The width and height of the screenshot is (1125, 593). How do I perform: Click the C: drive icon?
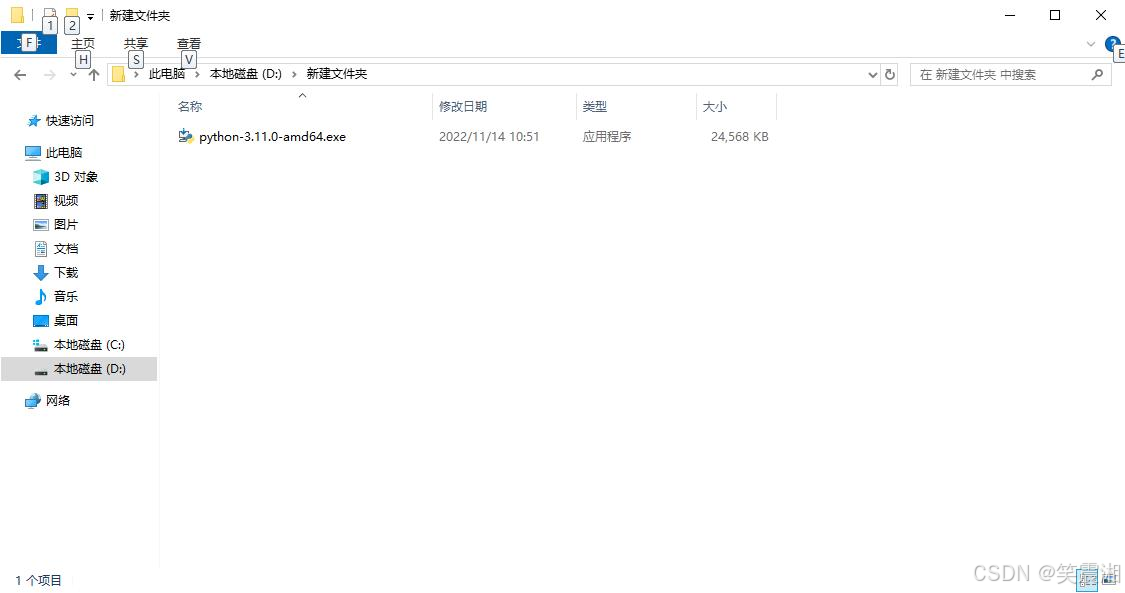41,345
